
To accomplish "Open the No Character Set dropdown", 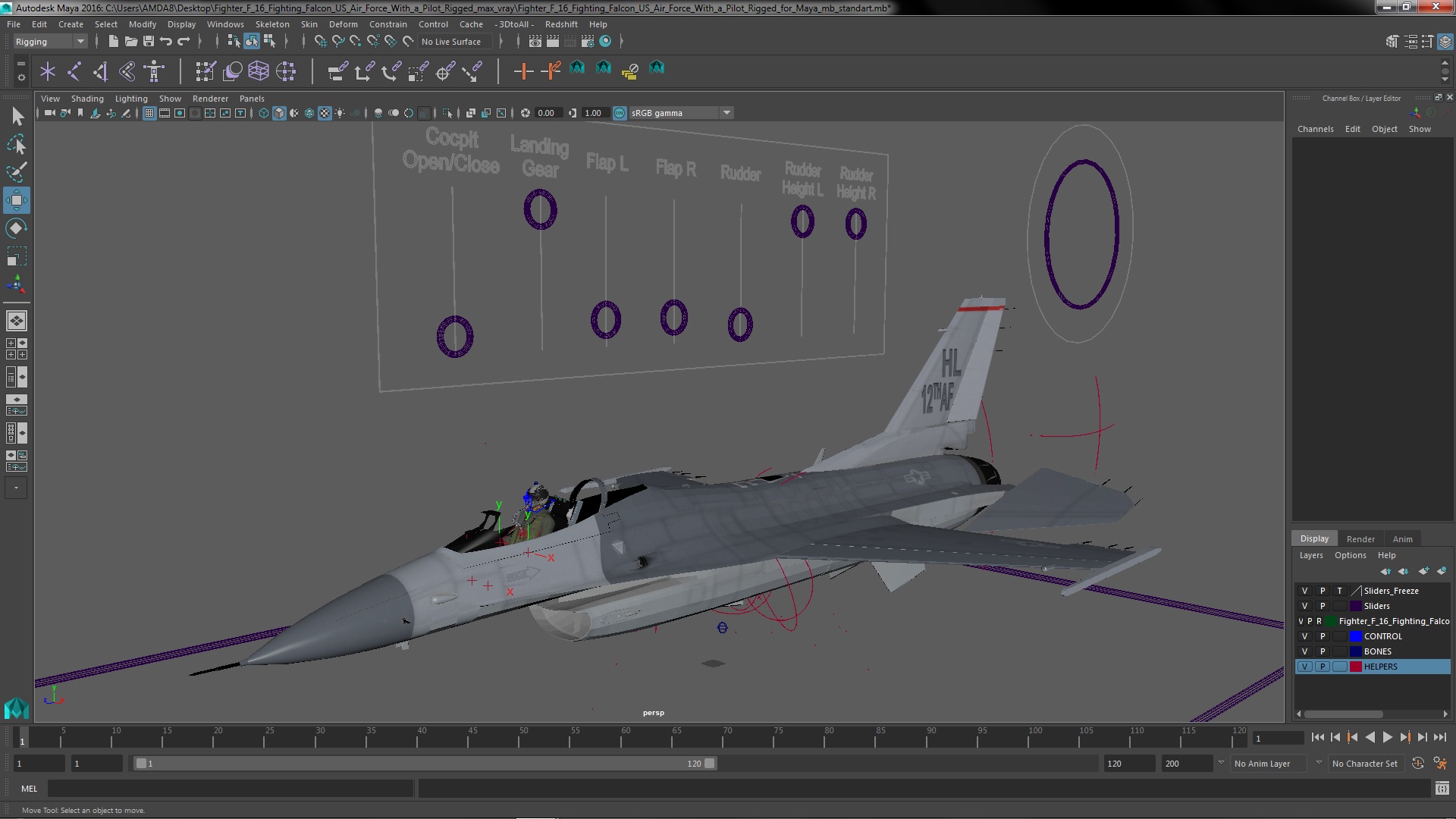I will pos(1365,764).
